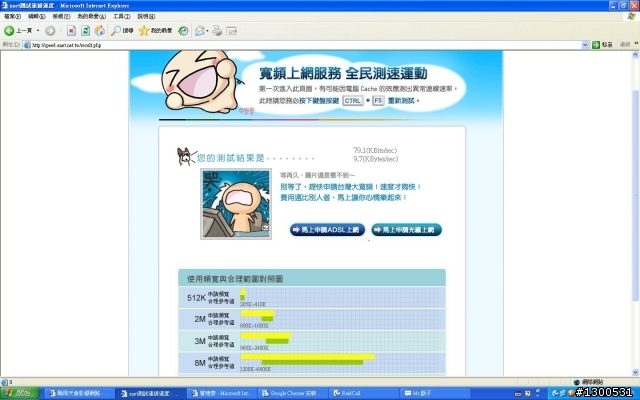640x400 pixels.
Task: Click the Stop loading icon
Action: point(71,31)
